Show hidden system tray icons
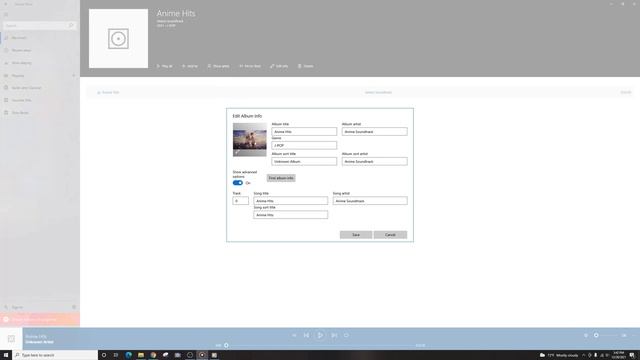640x360 pixels. coord(583,355)
